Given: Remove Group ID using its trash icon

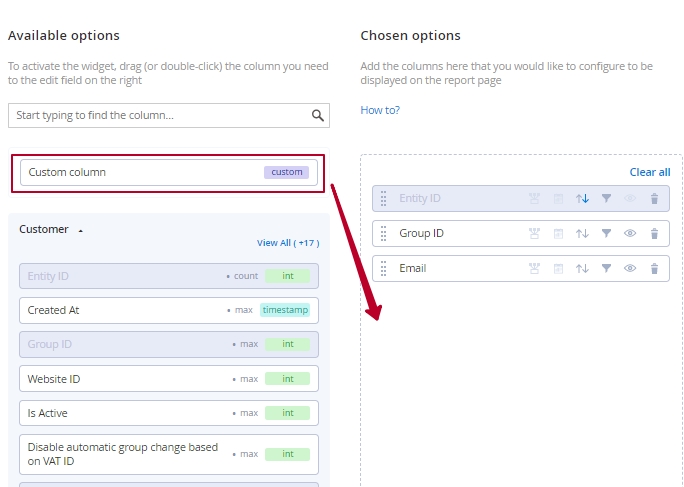Looking at the screenshot, I should point(654,233).
